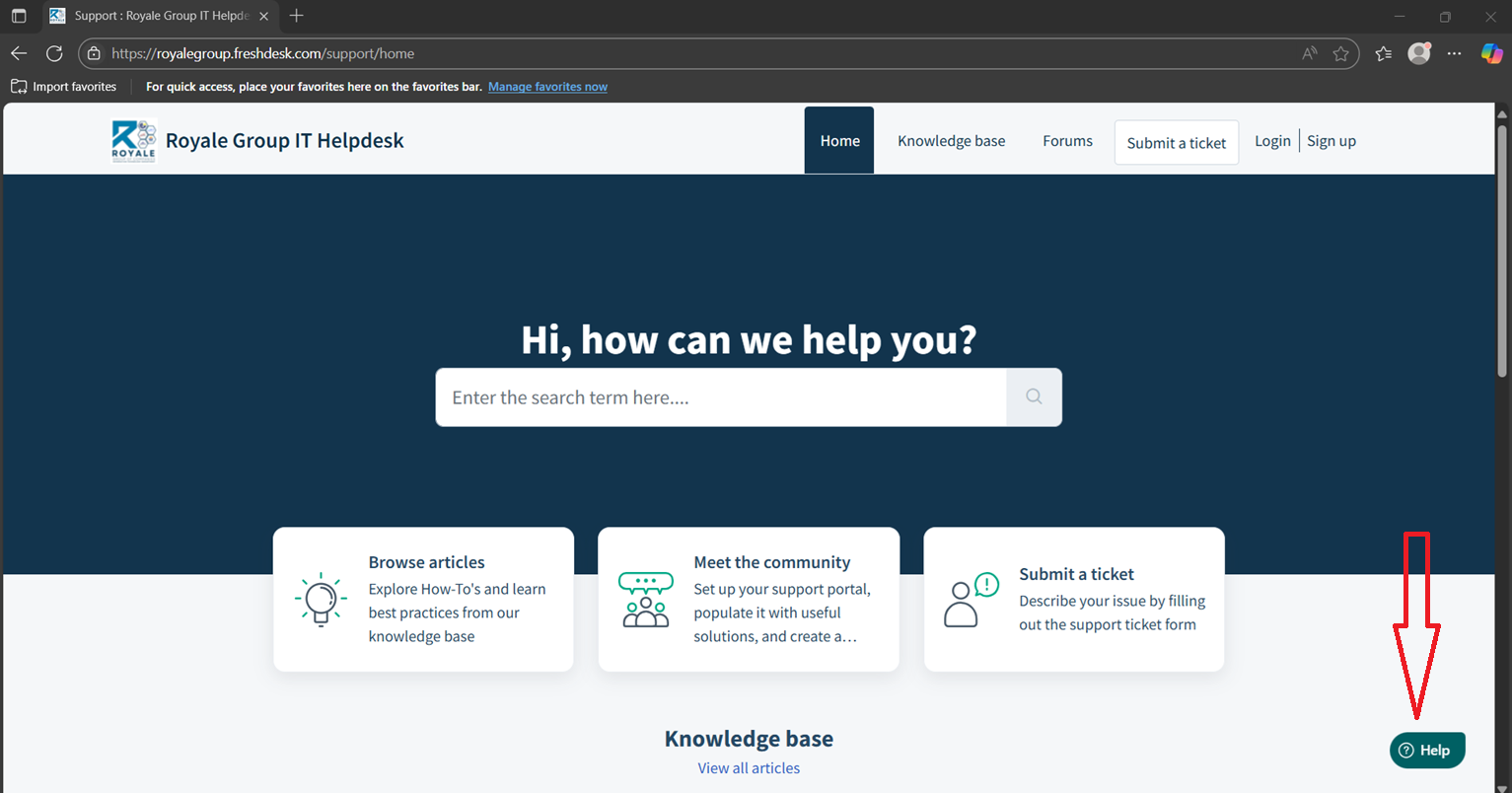Select the Home nav tab

pos(839,140)
